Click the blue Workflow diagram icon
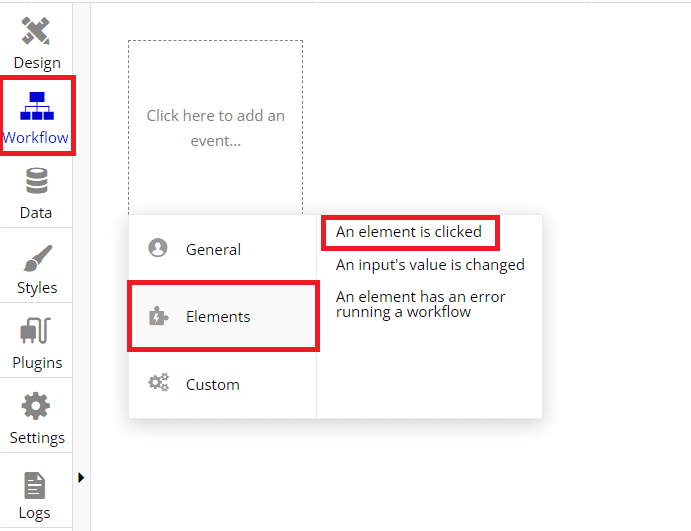The width and height of the screenshot is (691, 531). pos(37,106)
